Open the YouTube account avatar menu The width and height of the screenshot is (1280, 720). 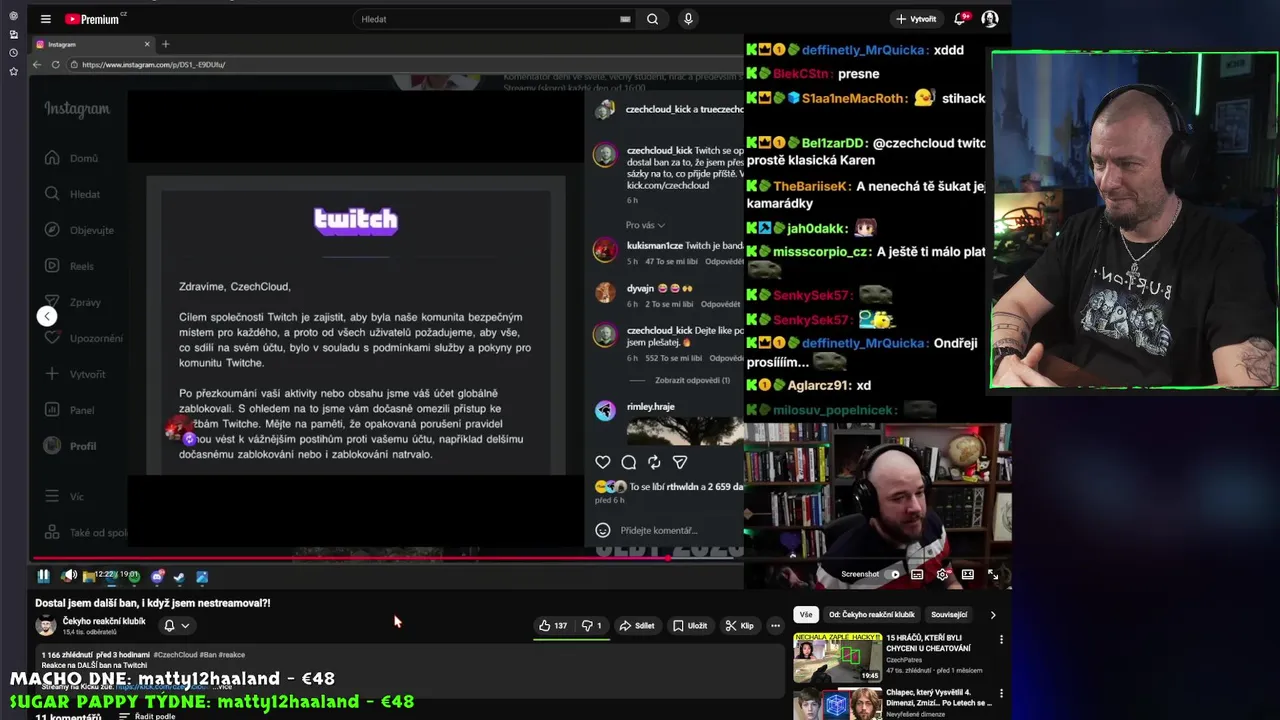click(x=990, y=19)
